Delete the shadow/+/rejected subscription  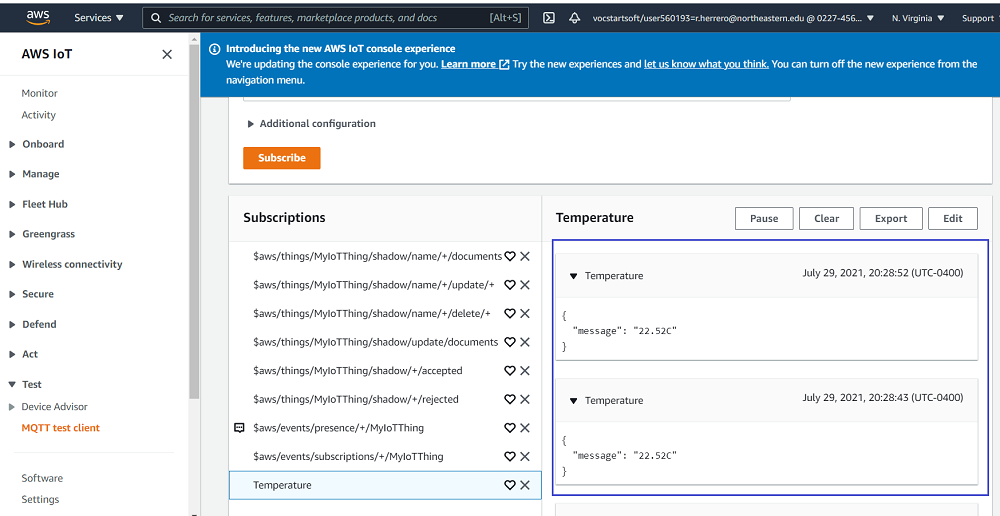pos(525,399)
